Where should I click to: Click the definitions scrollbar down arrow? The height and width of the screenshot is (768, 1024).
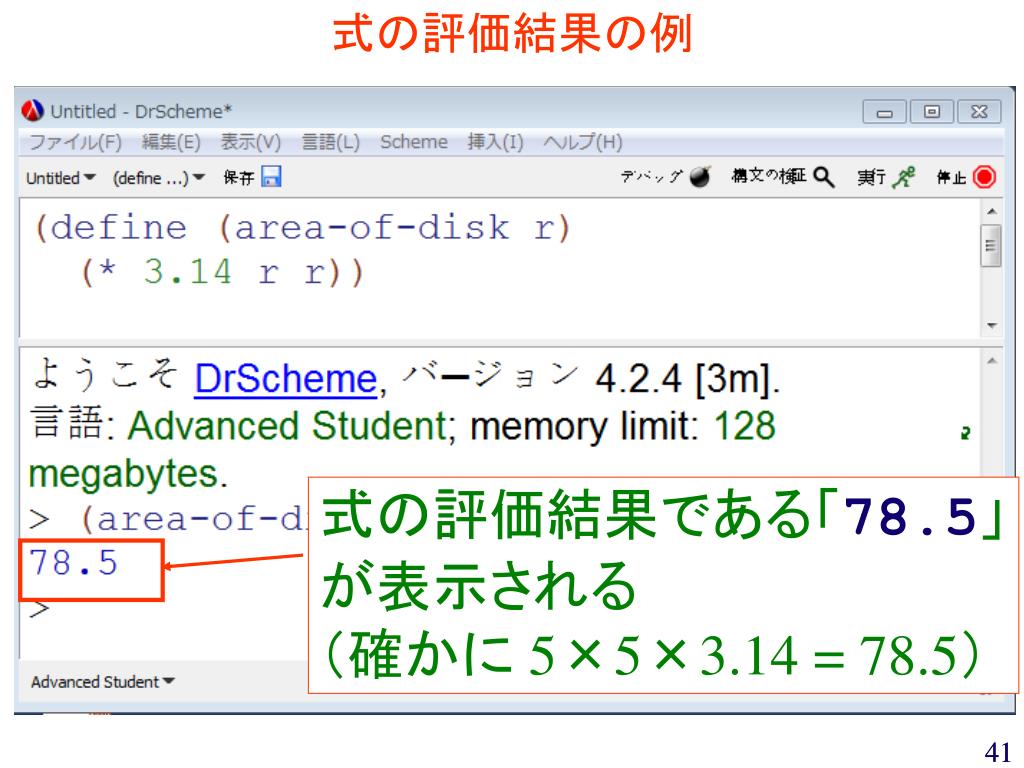(x=991, y=325)
